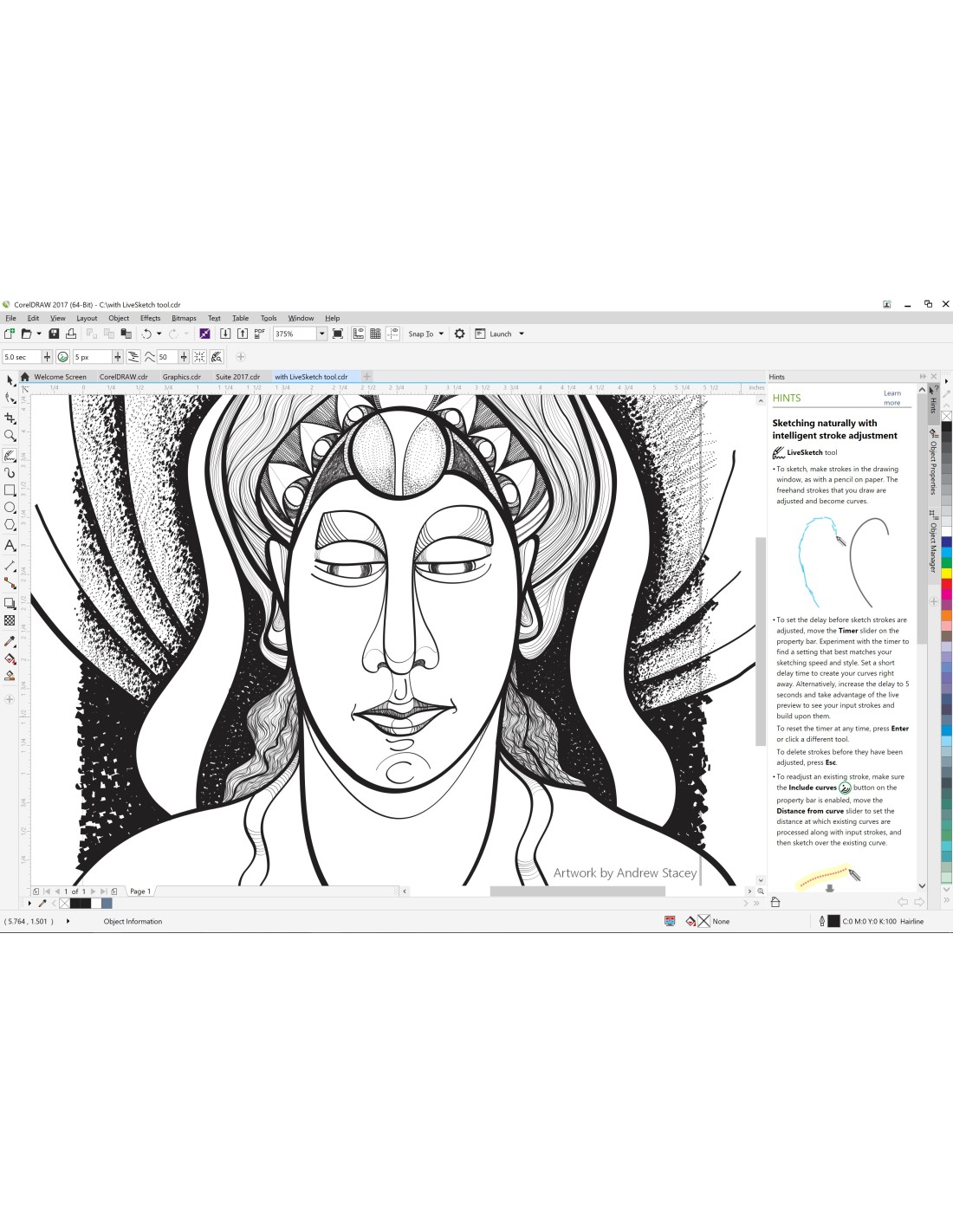Open the Launch dropdown

(522, 334)
